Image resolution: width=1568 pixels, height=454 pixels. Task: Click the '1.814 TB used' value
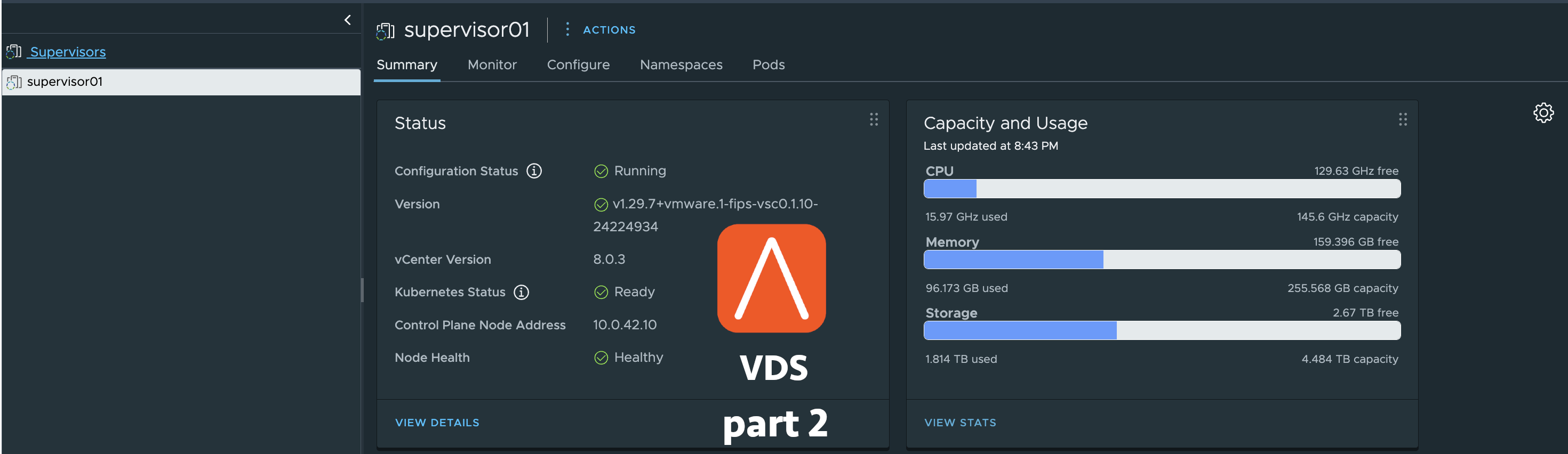click(x=961, y=359)
